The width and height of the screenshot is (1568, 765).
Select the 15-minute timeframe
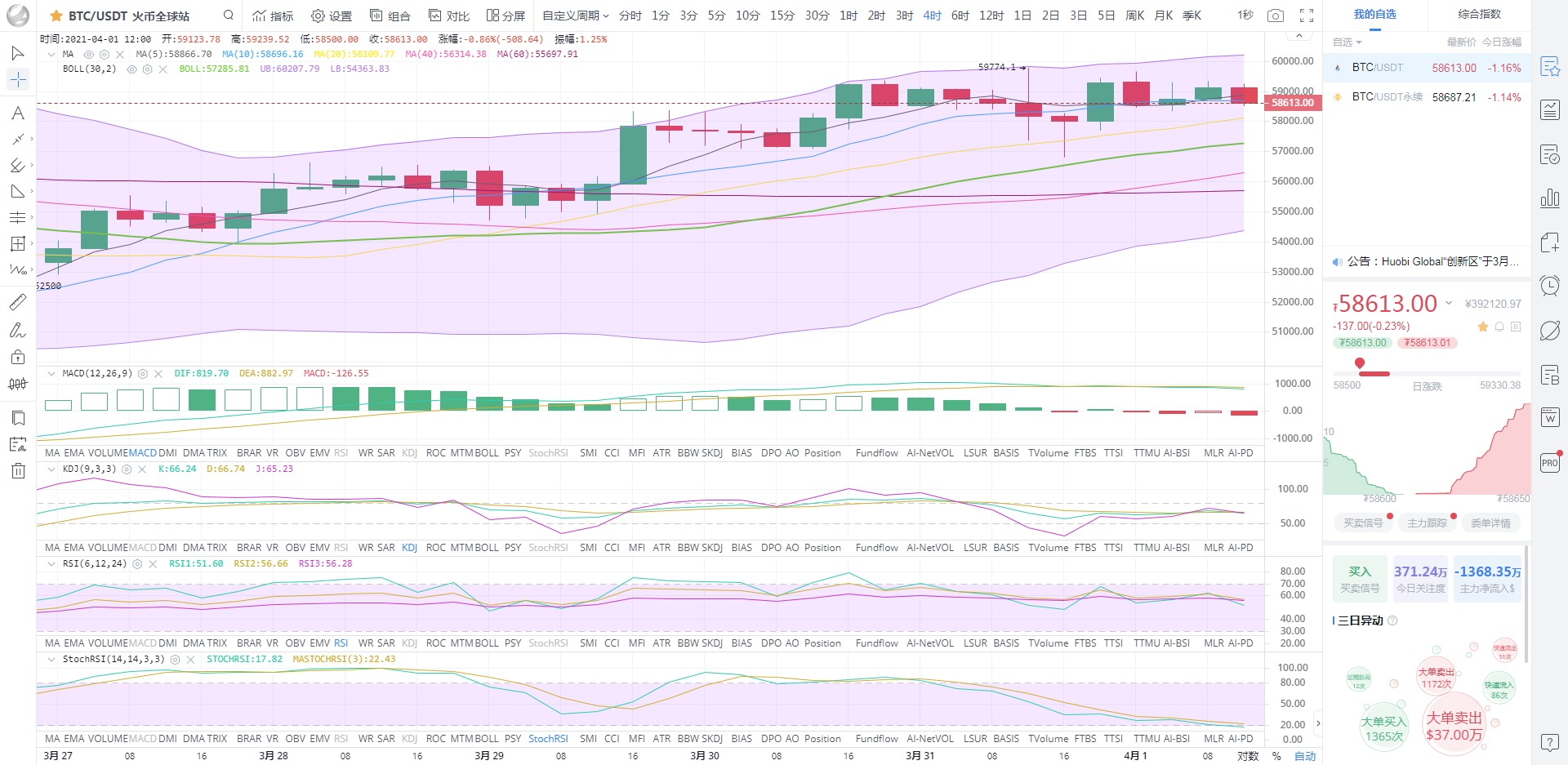point(782,16)
